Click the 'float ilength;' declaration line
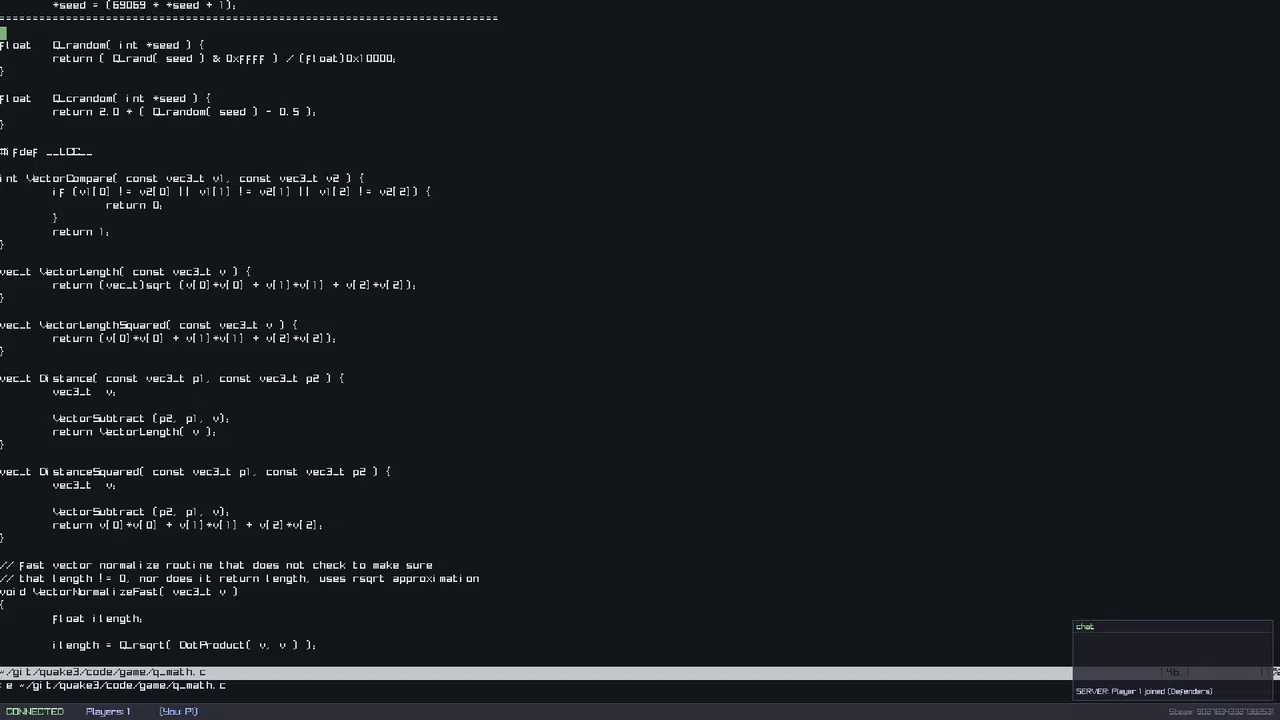This screenshot has width=1280, height=720. point(97,619)
